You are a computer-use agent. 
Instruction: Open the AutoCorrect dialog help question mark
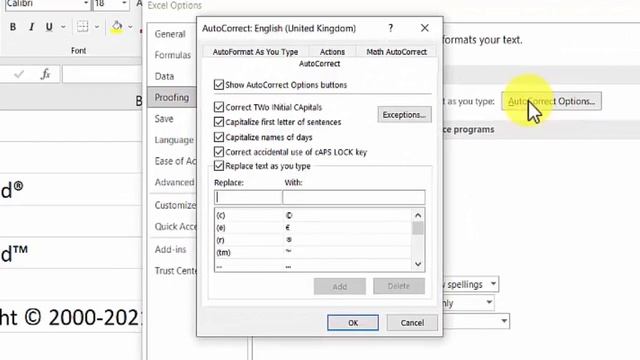point(391,28)
